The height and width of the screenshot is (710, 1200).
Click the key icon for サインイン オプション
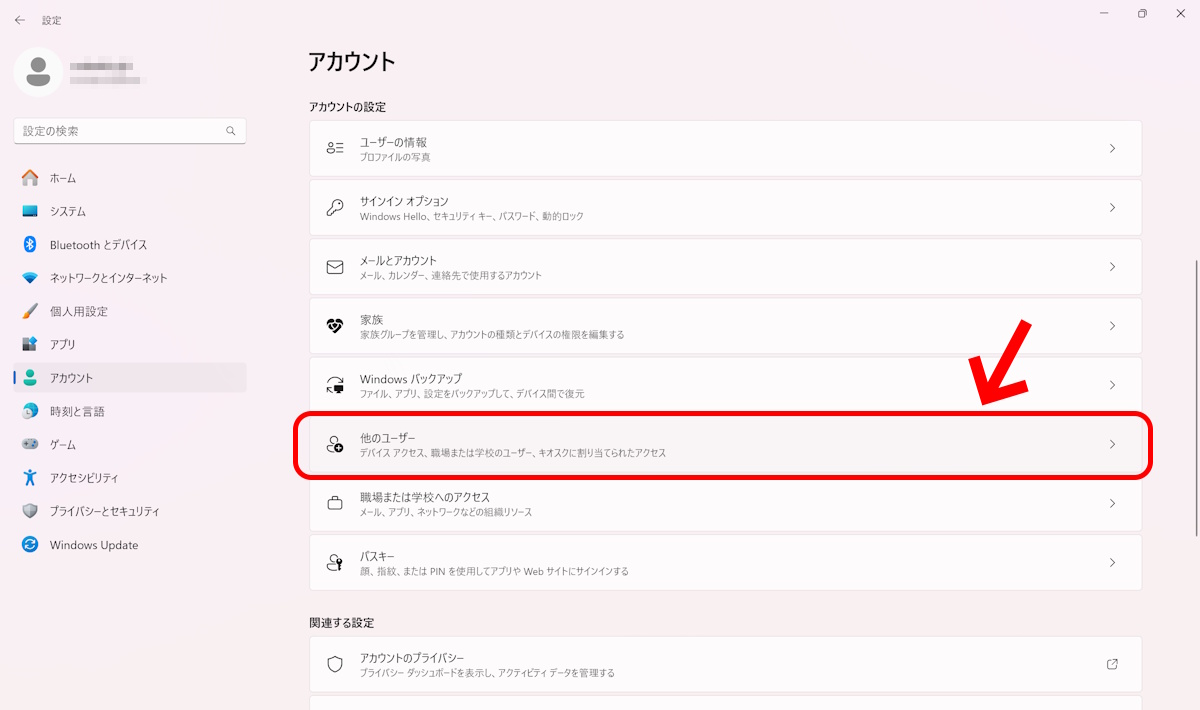click(335, 208)
